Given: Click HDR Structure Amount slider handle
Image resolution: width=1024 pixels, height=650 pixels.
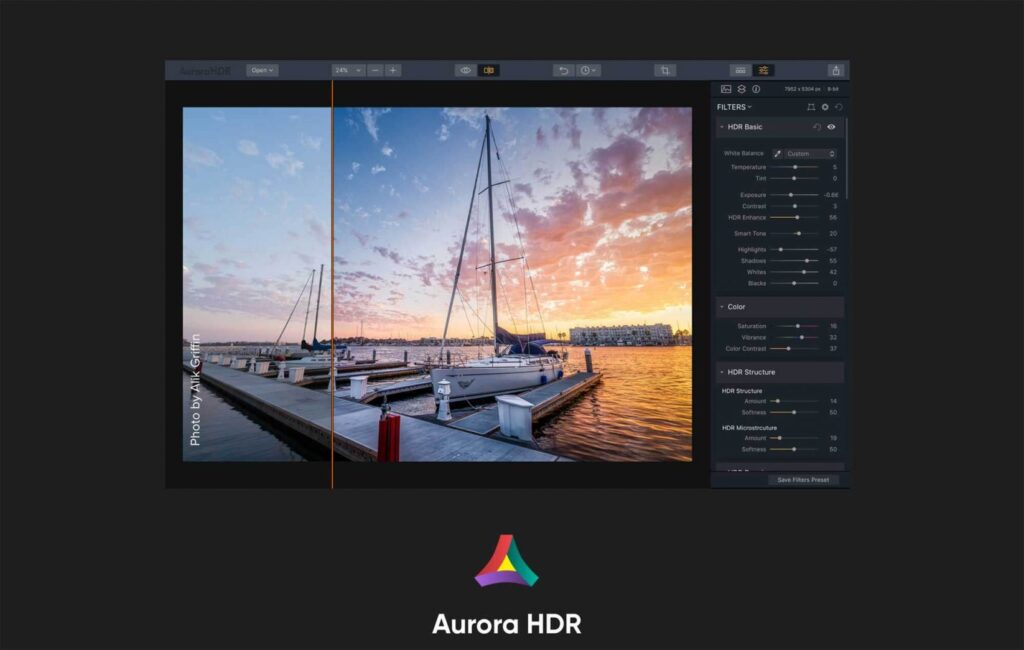Looking at the screenshot, I should point(778,401).
